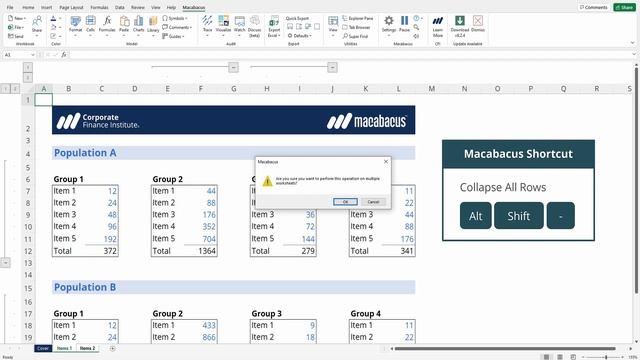Switch to the Data ribbon tab
Screen dimensions: 640x360
pyautogui.click(x=120, y=7)
